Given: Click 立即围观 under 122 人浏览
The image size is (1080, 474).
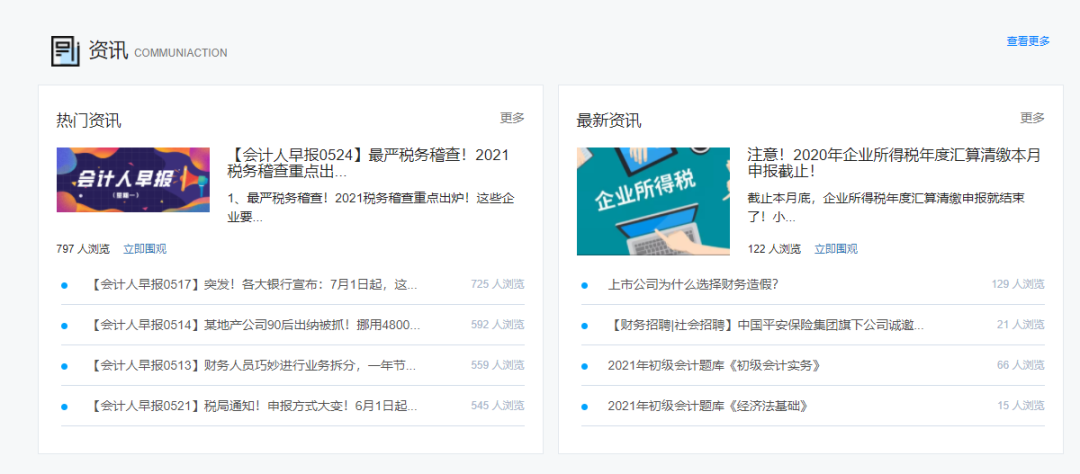Looking at the screenshot, I should (x=835, y=249).
